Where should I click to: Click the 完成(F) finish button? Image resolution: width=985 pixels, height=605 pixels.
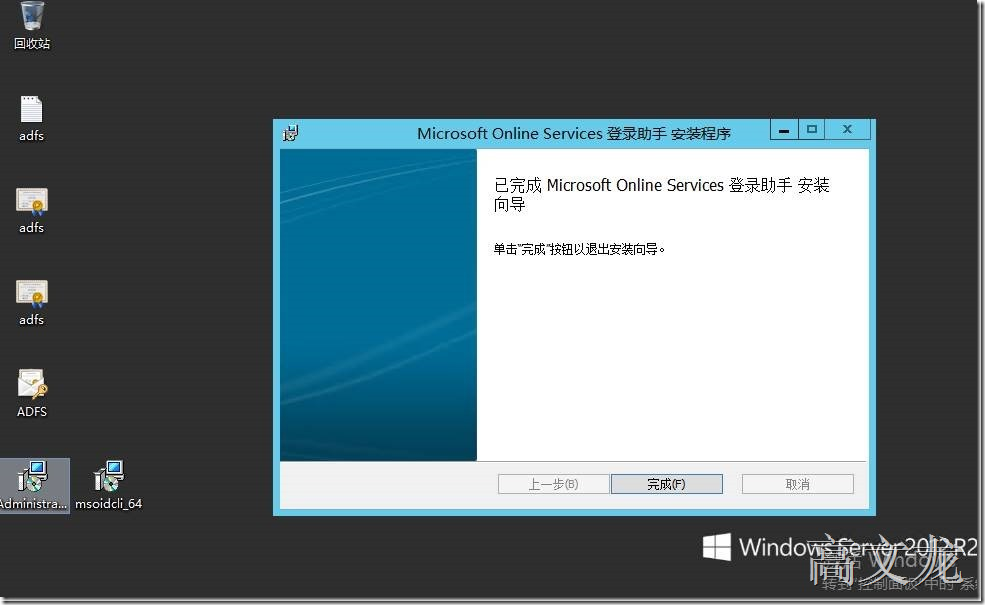coord(667,484)
